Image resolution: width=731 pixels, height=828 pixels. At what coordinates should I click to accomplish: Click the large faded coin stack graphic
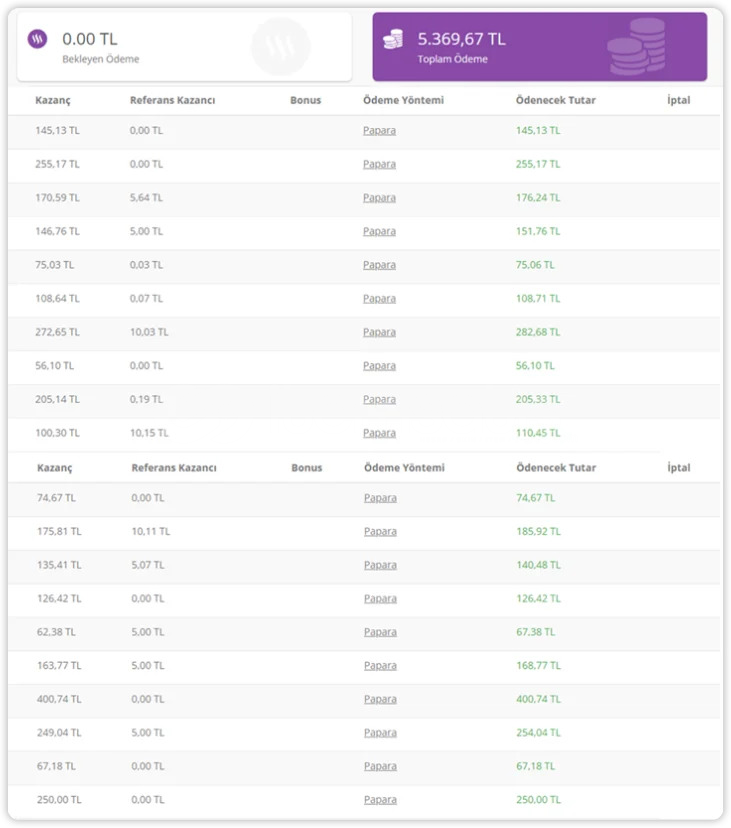pos(637,46)
